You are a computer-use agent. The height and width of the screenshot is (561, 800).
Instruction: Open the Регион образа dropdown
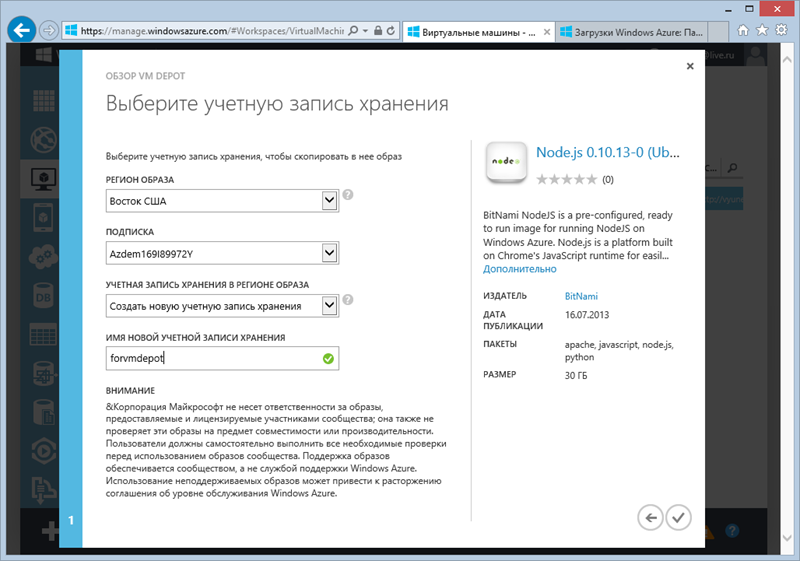point(222,201)
